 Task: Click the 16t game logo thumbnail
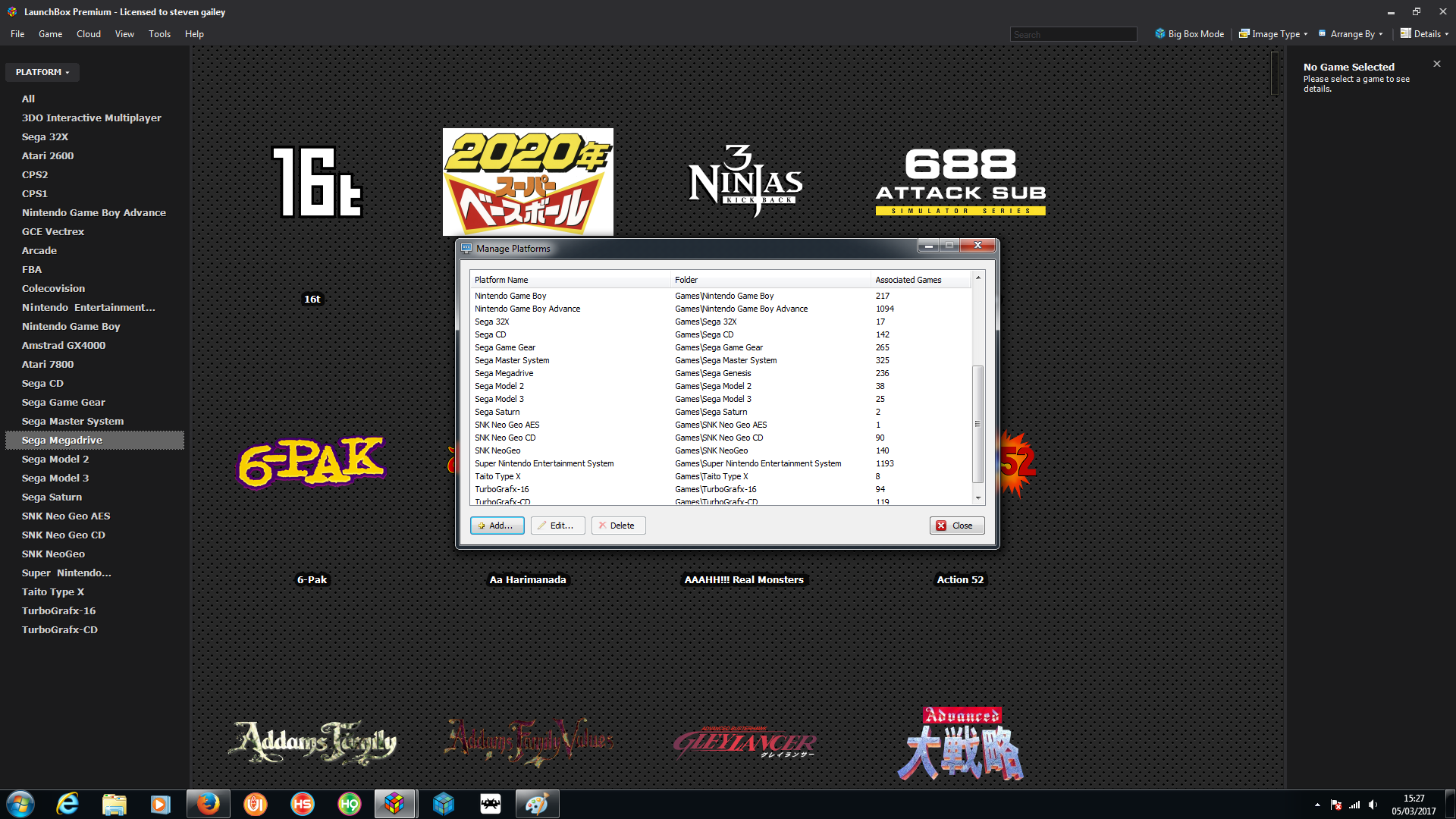click(x=317, y=182)
